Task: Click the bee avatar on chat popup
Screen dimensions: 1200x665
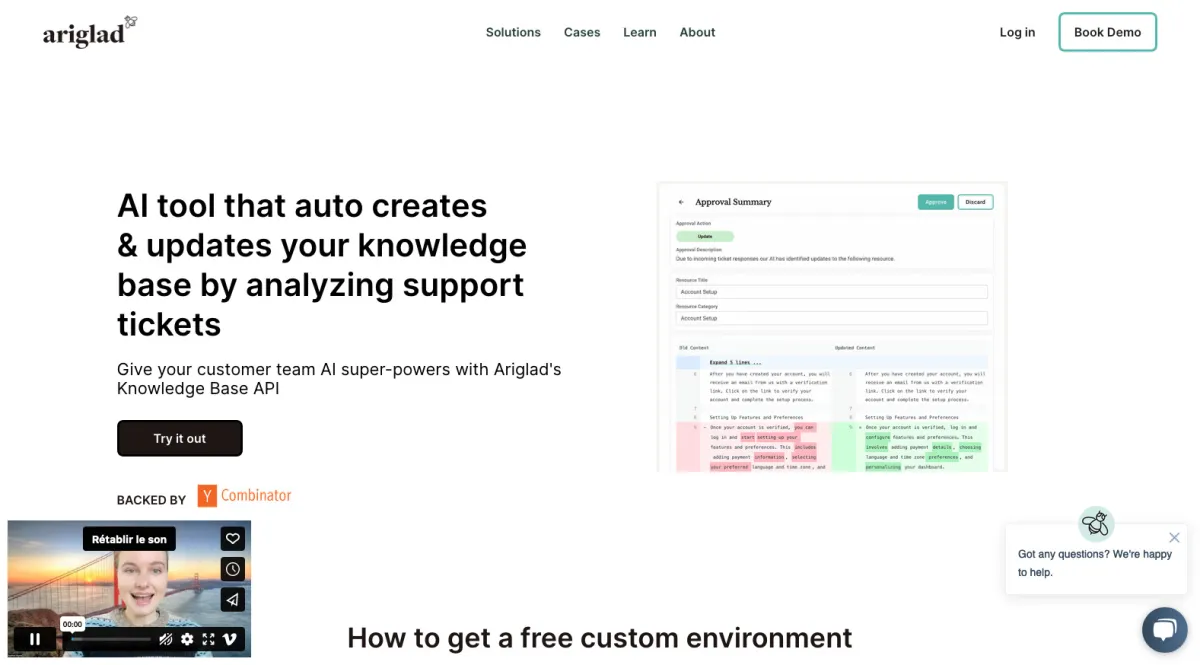Action: (x=1096, y=524)
